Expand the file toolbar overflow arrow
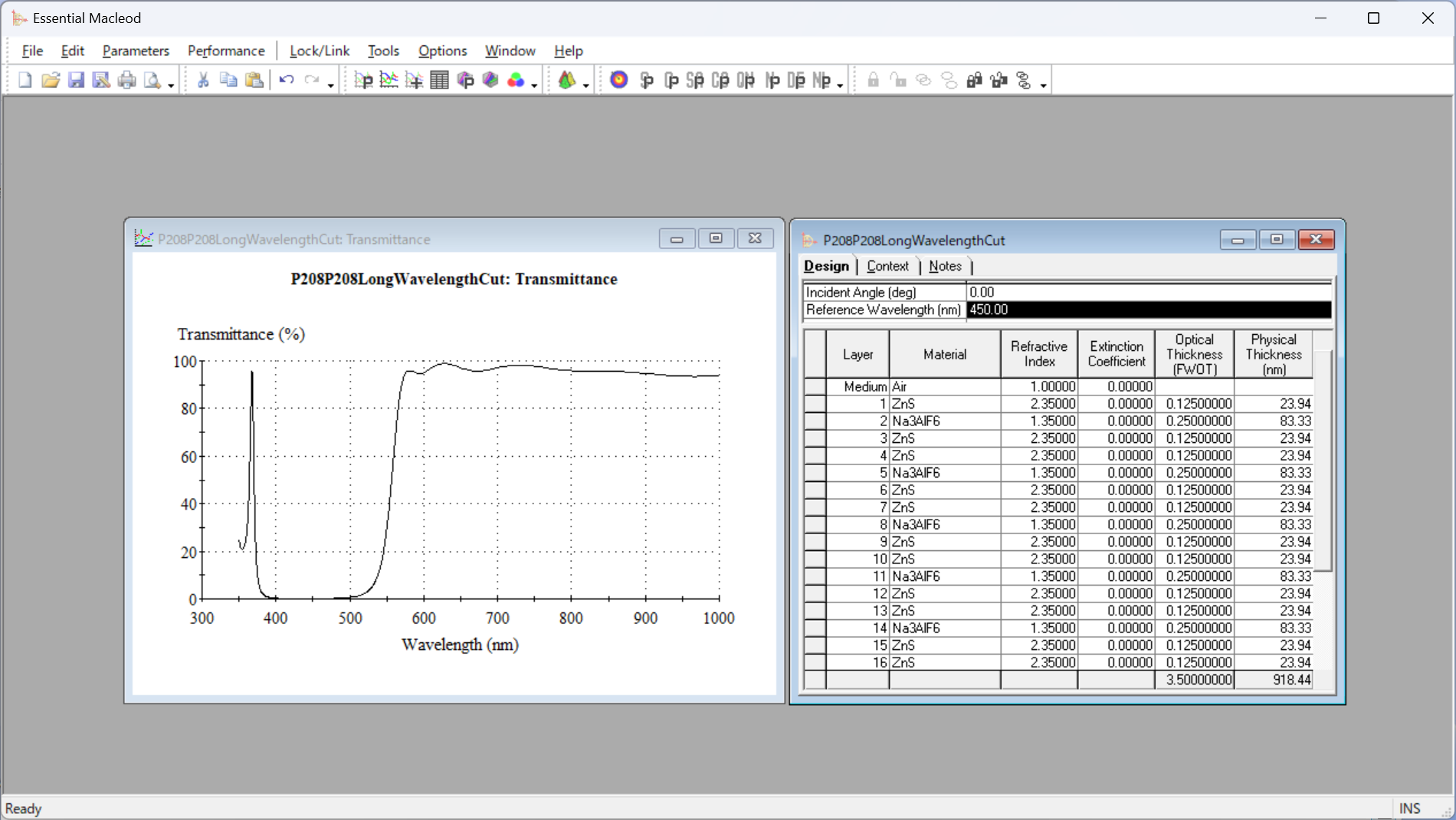1456x820 pixels. 171,84
